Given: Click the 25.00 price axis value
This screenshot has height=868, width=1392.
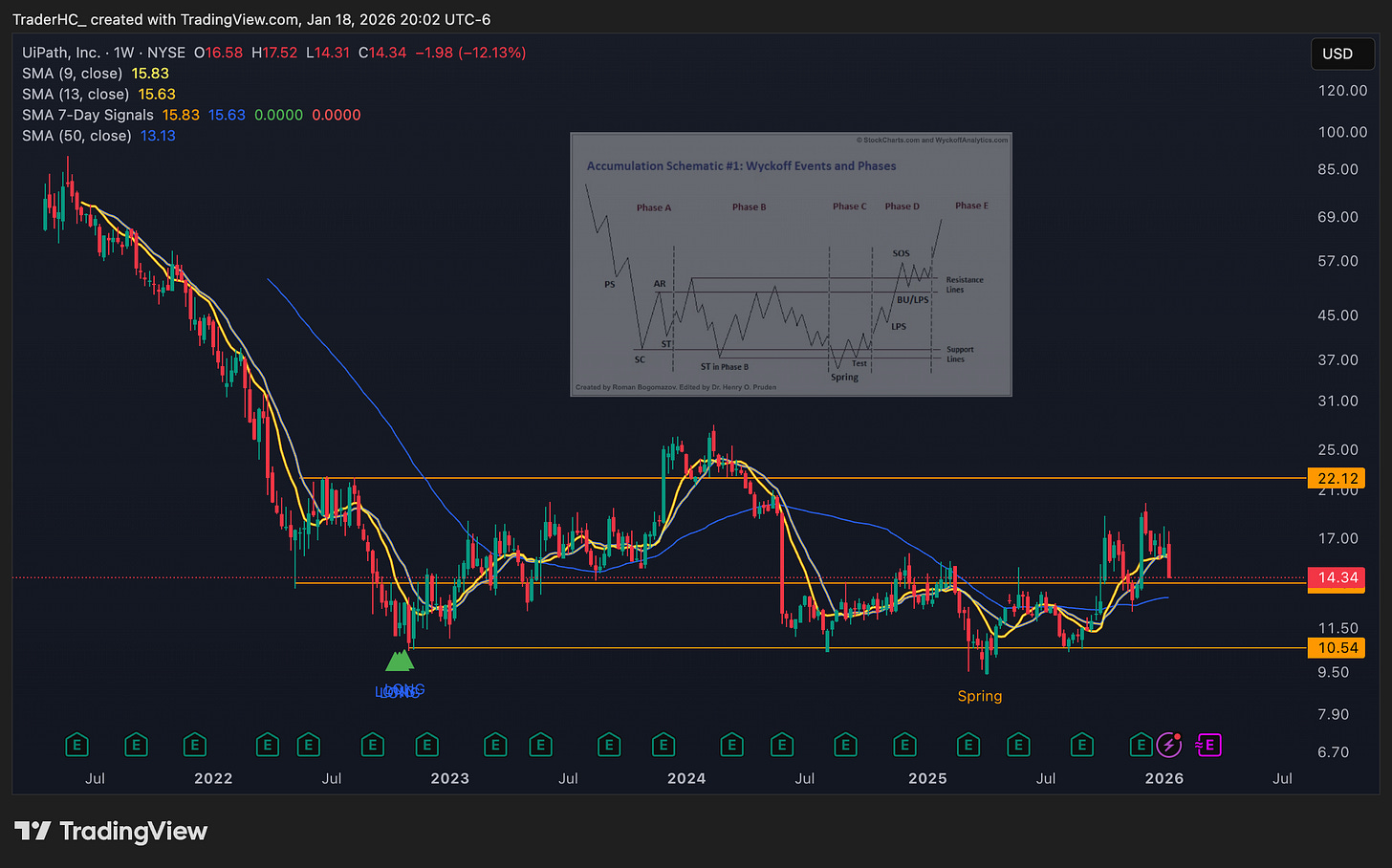Looking at the screenshot, I should pos(1338,450).
